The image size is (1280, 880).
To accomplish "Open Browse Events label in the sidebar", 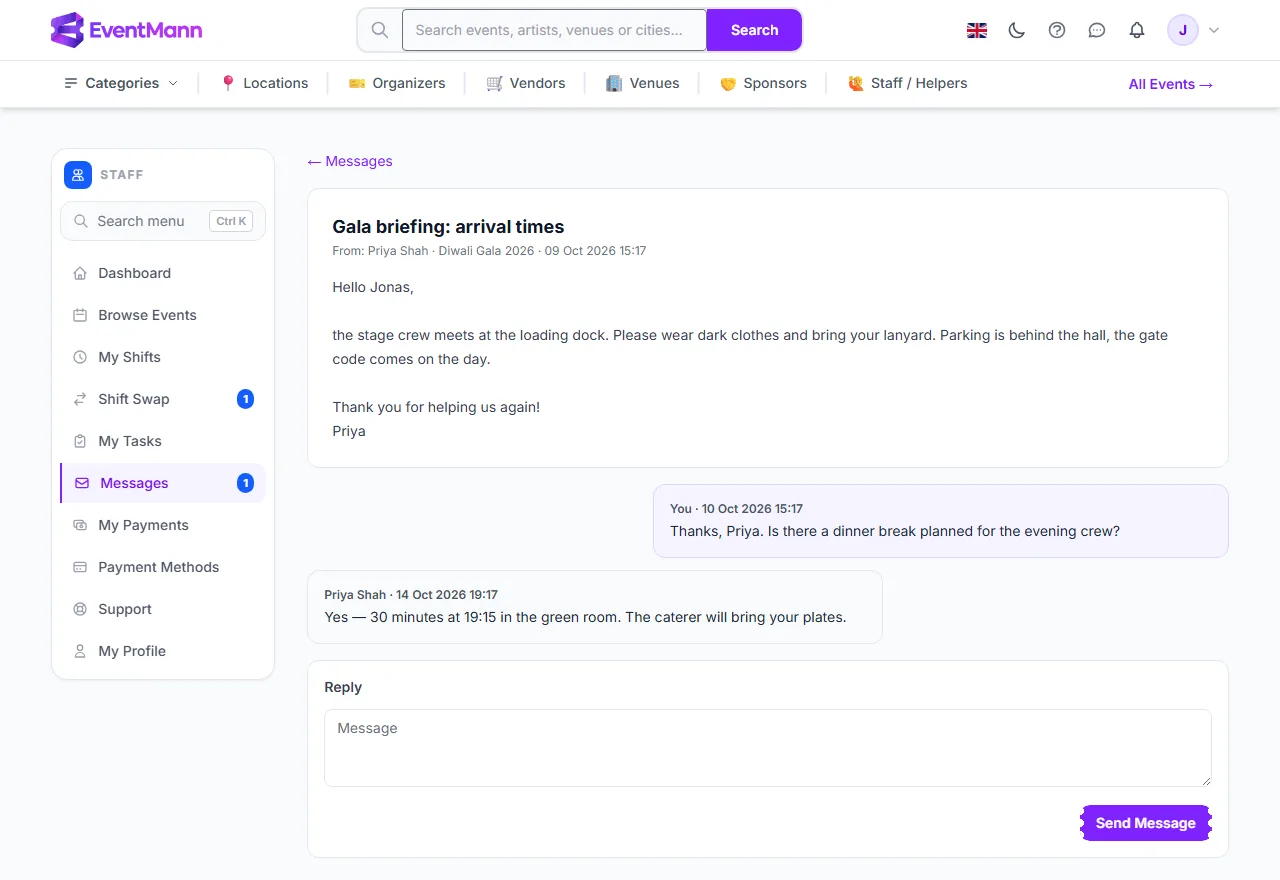I will [147, 315].
